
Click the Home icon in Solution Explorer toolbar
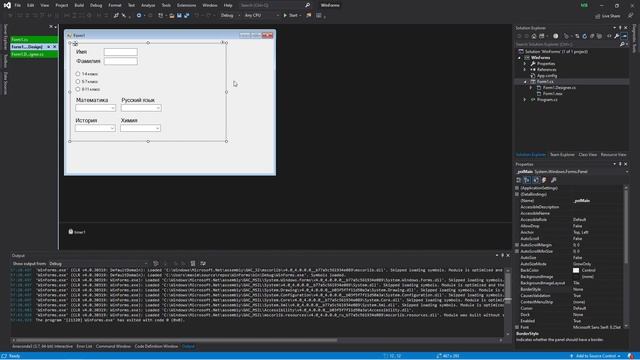(x=534, y=36)
